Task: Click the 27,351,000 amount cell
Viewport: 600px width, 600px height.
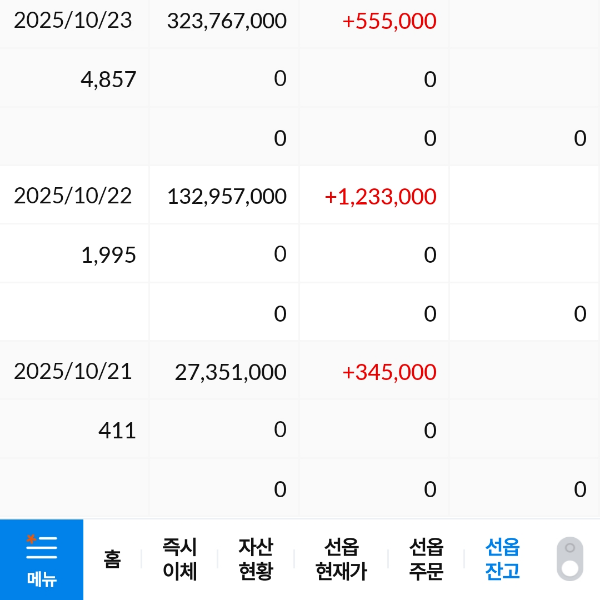Action: click(x=230, y=373)
